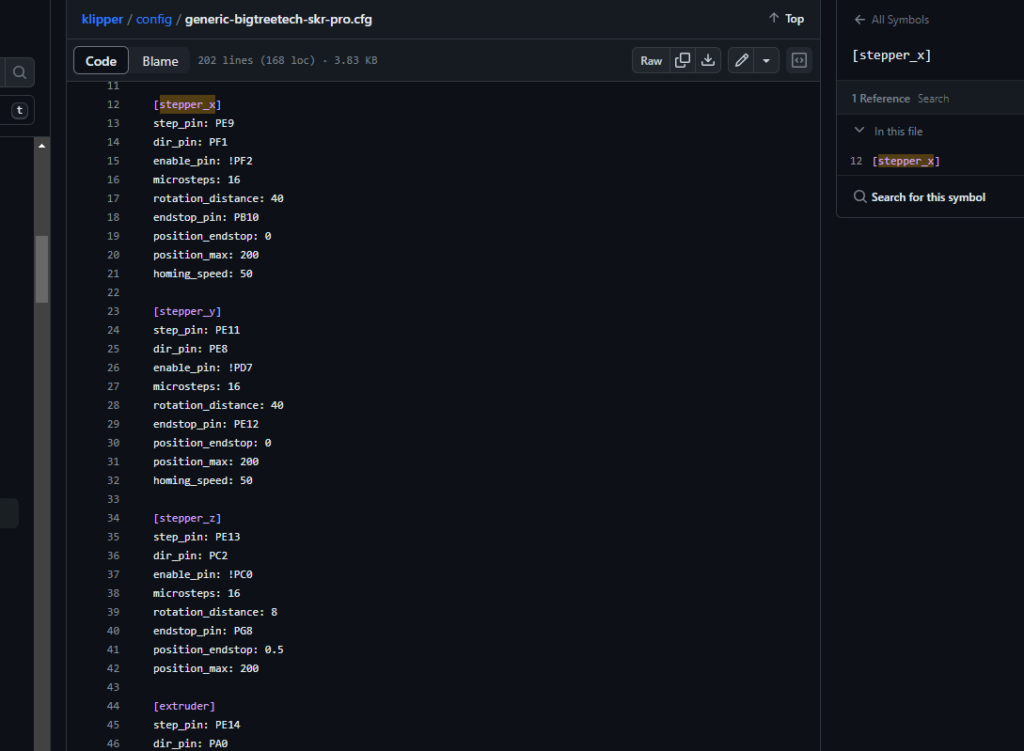Click 'dir_pin: PF1' line
Screen dimensions: 1024x751
(190, 142)
